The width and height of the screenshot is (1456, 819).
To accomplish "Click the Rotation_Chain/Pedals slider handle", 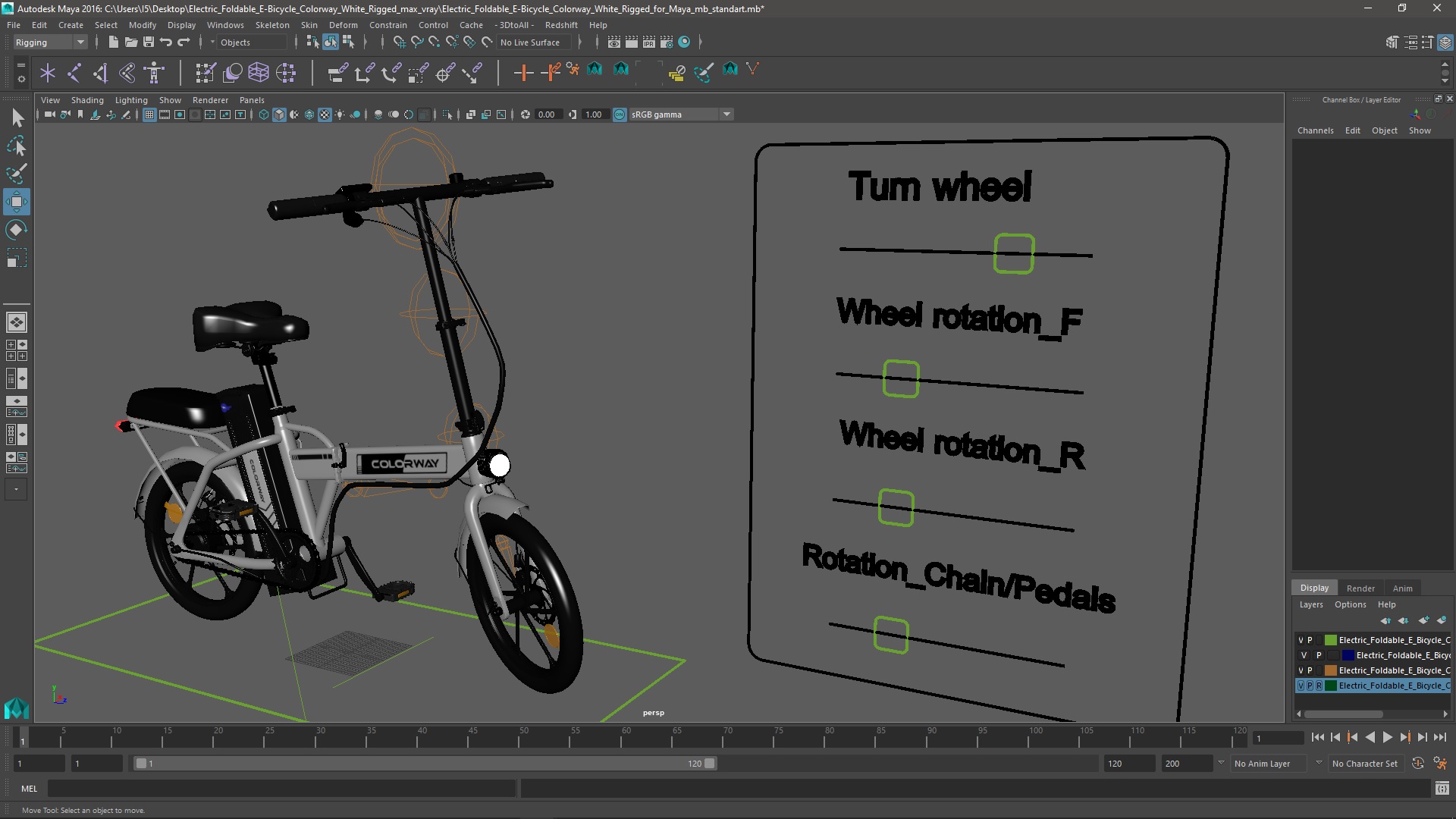I will point(891,635).
